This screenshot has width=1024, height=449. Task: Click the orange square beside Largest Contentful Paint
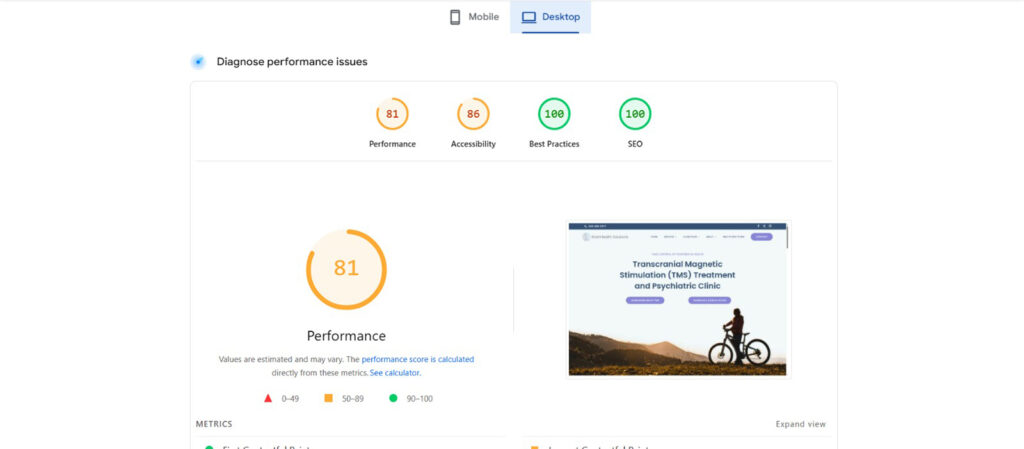[535, 447]
